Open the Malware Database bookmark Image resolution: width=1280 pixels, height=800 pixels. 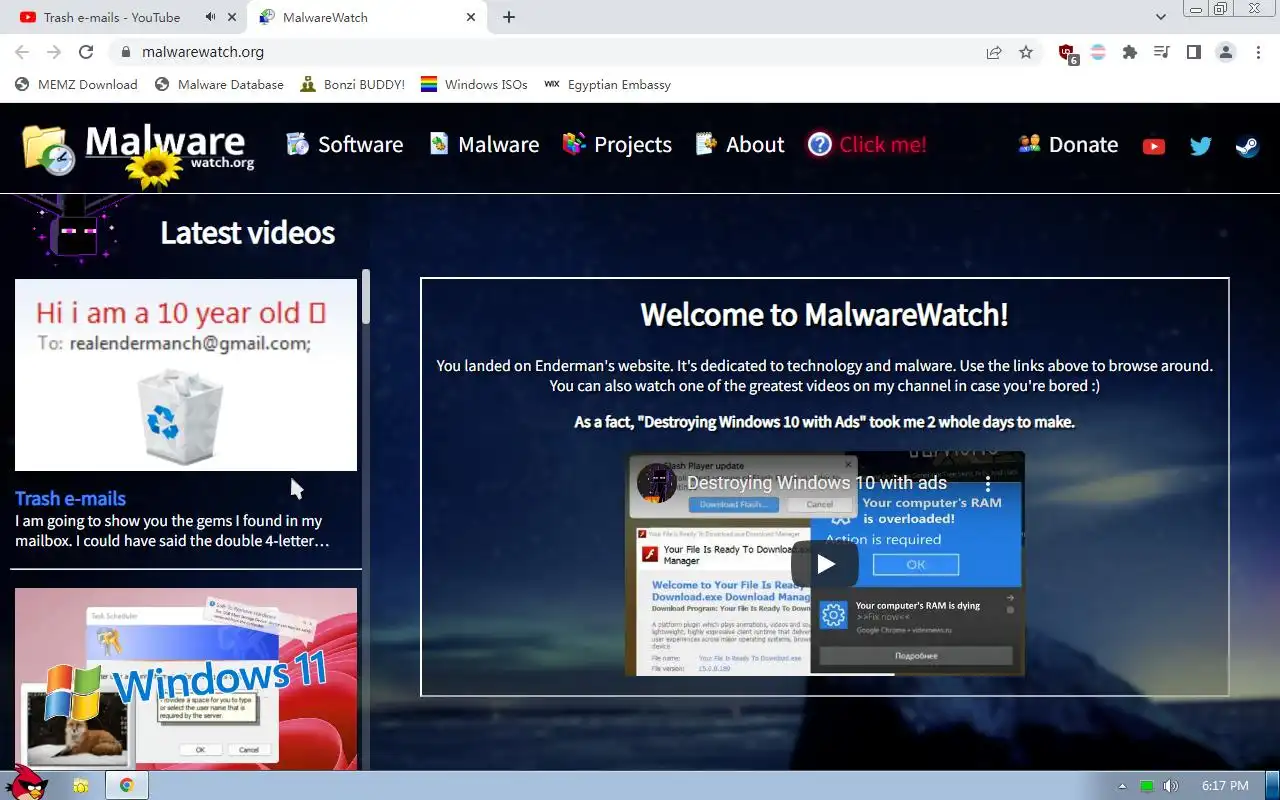pos(219,85)
